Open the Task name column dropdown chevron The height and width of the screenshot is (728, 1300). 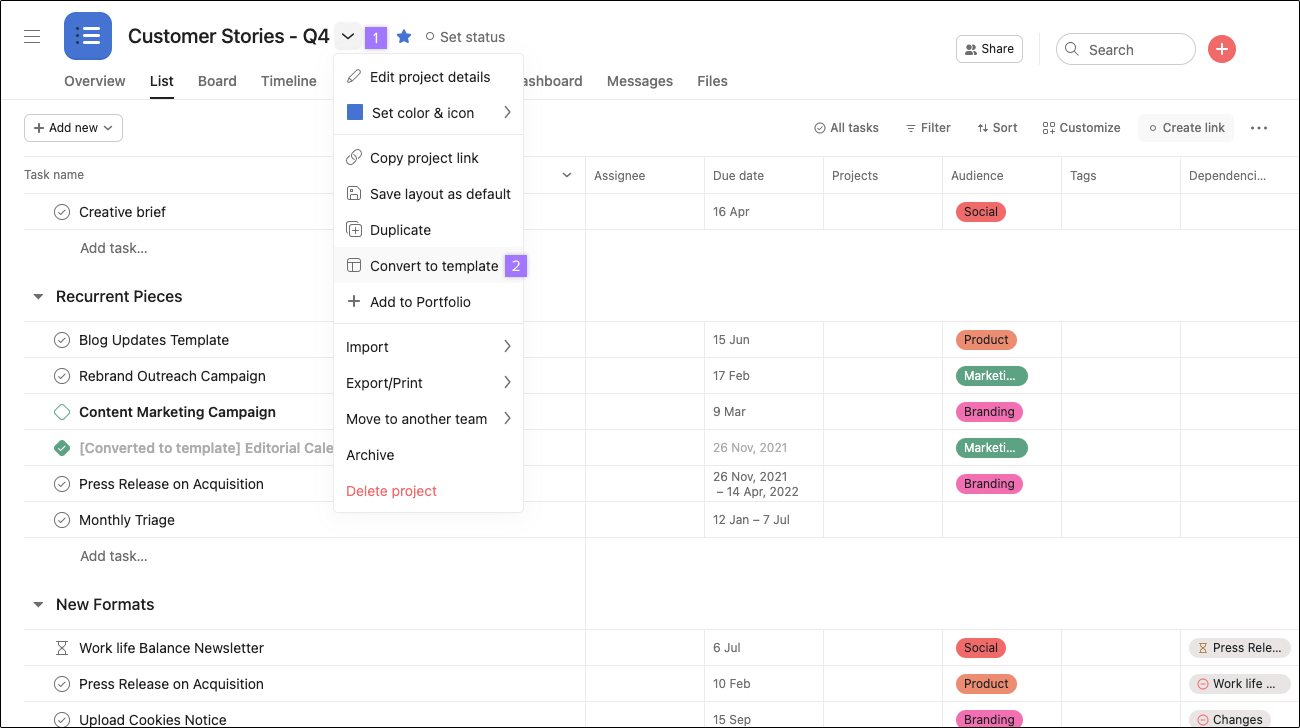click(x=567, y=176)
